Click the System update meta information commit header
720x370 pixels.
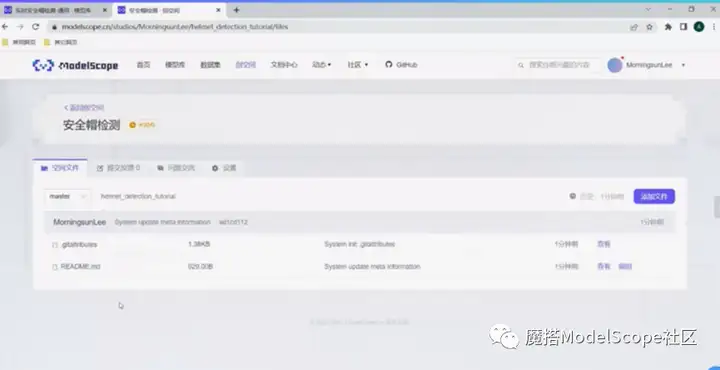(x=163, y=222)
